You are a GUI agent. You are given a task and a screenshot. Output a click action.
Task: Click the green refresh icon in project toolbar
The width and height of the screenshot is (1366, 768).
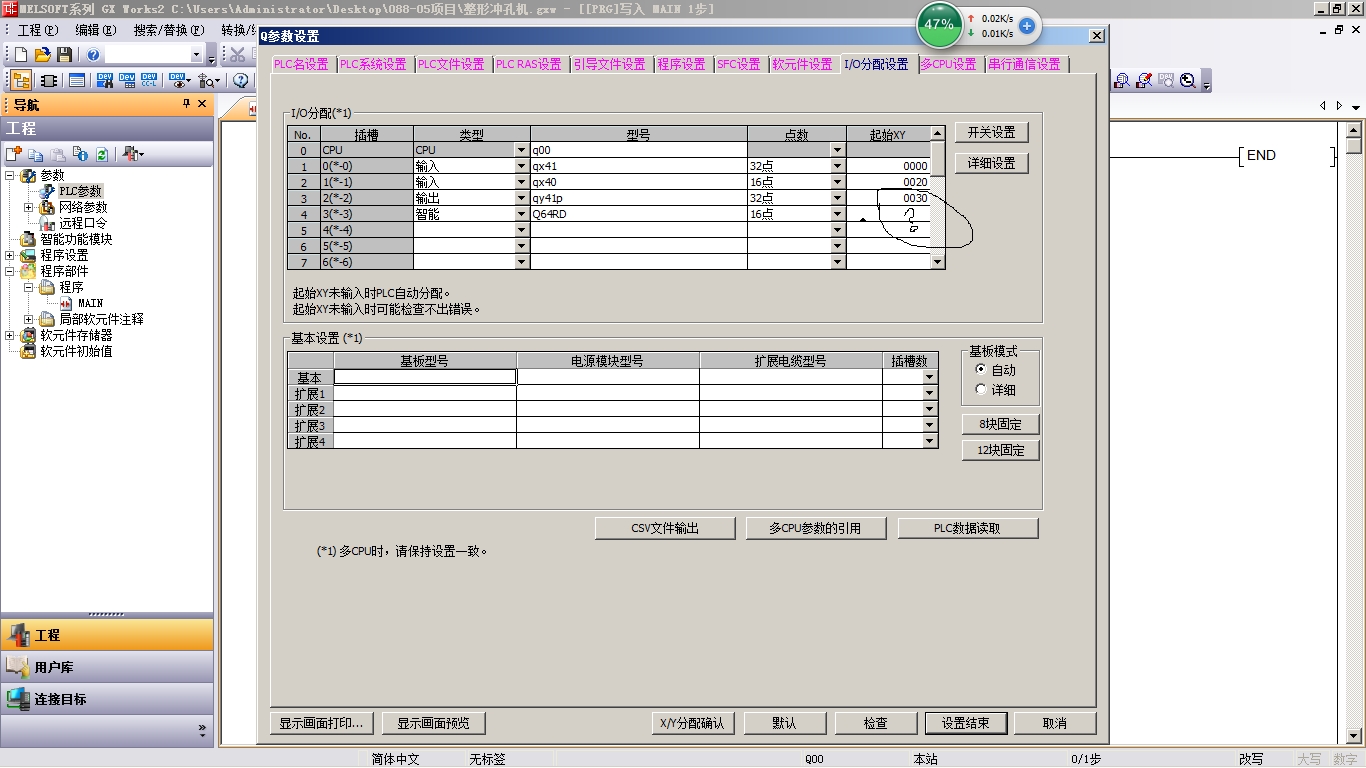pyautogui.click(x=102, y=154)
